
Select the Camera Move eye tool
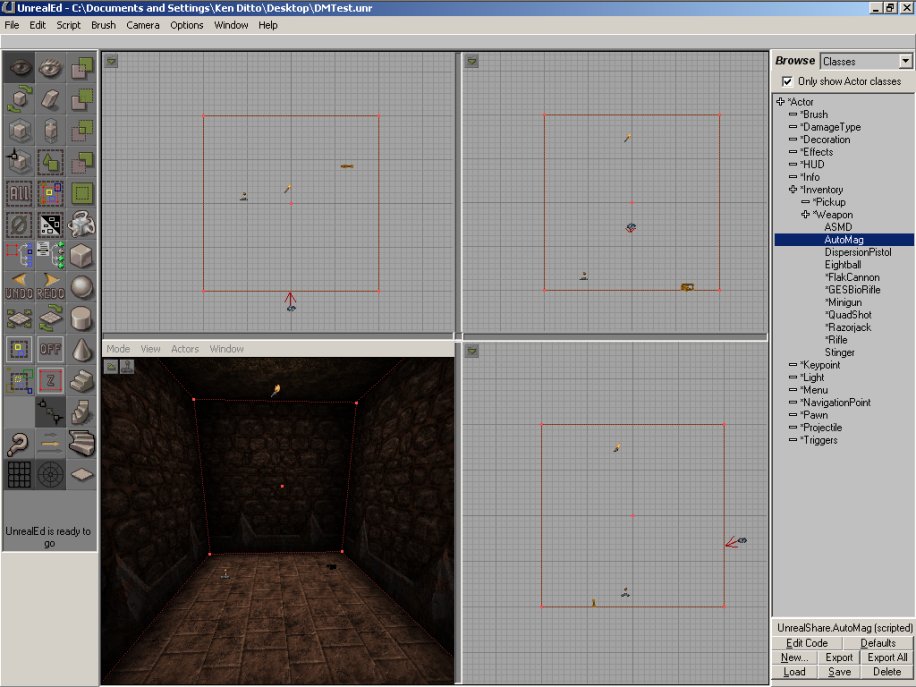pyautogui.click(x=19, y=67)
